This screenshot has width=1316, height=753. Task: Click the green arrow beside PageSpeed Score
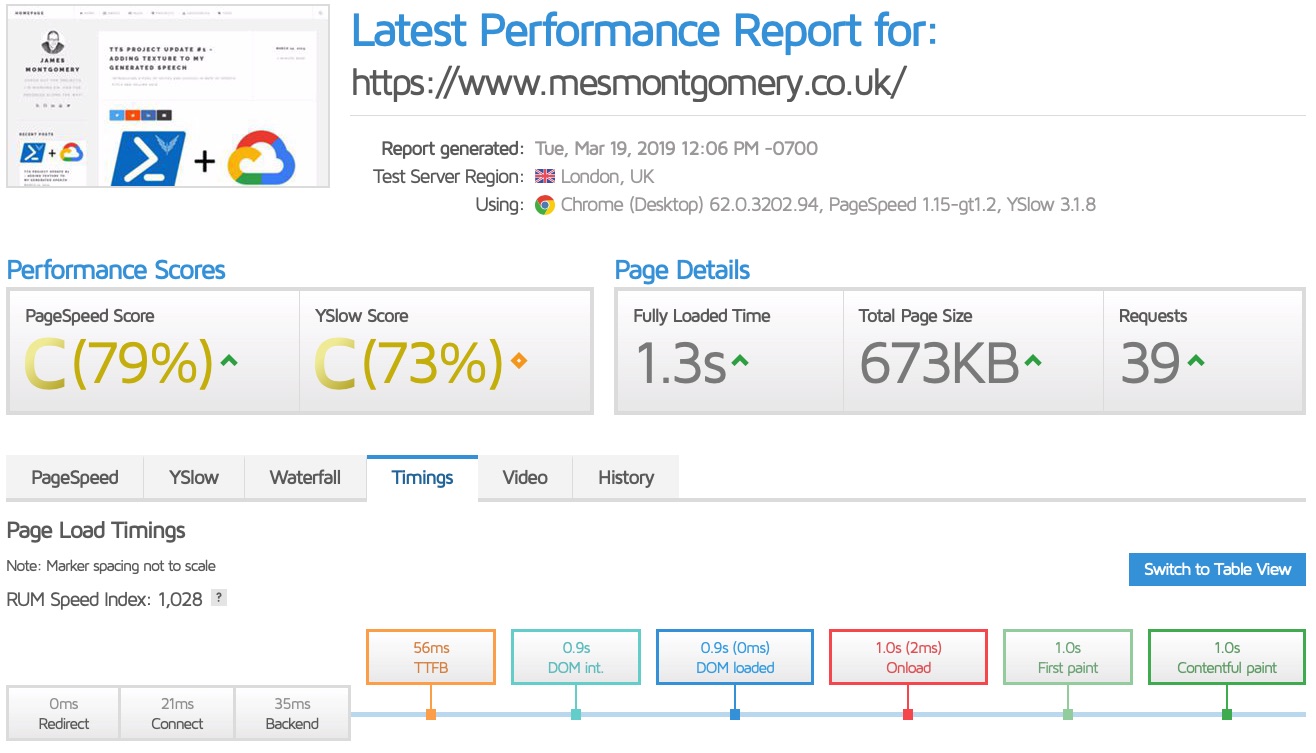229,361
